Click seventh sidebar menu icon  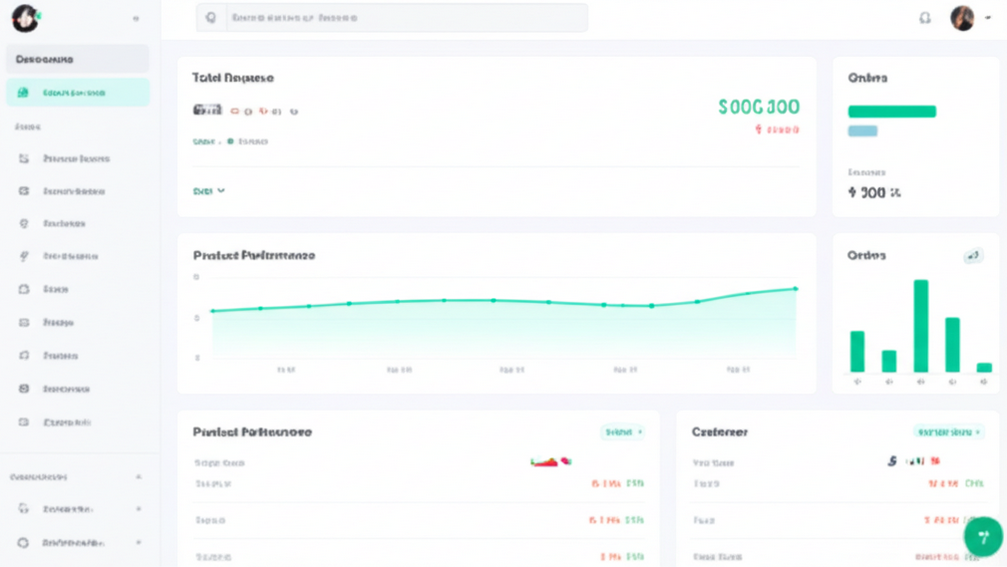click(x=24, y=355)
